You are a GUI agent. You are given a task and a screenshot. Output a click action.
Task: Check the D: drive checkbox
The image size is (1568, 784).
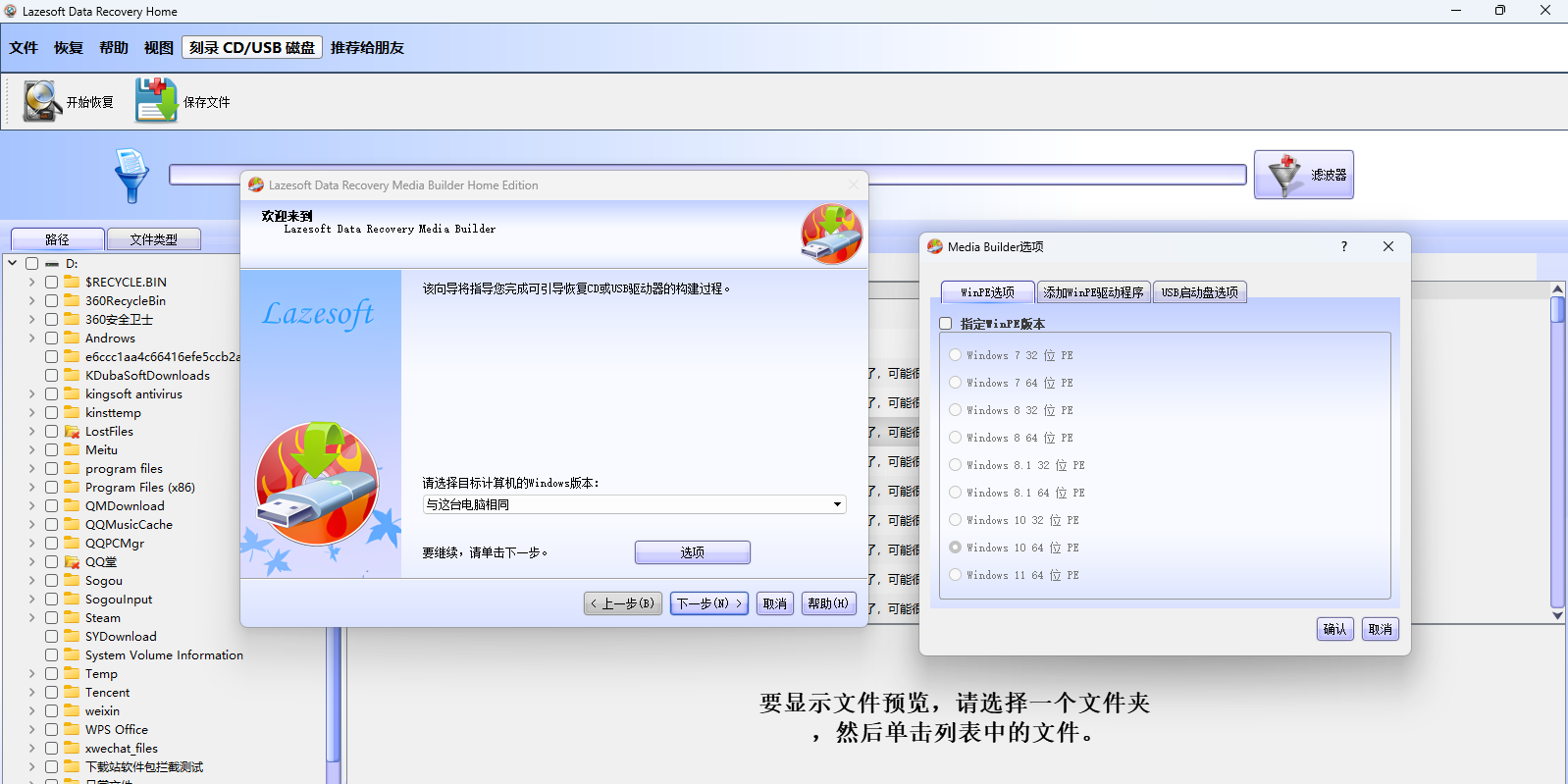(x=32, y=264)
